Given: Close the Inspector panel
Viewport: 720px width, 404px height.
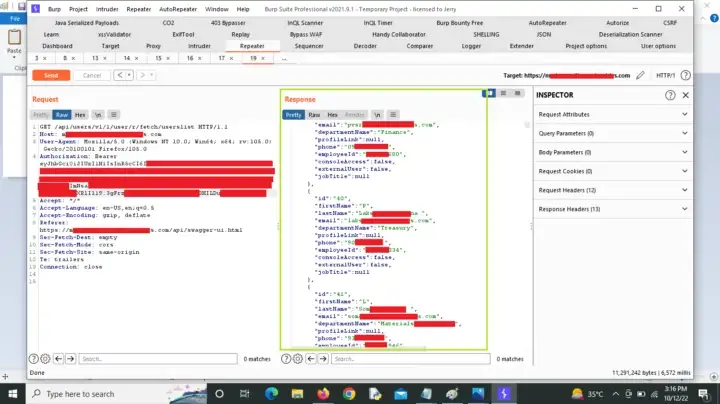Looking at the screenshot, I should click(686, 95).
